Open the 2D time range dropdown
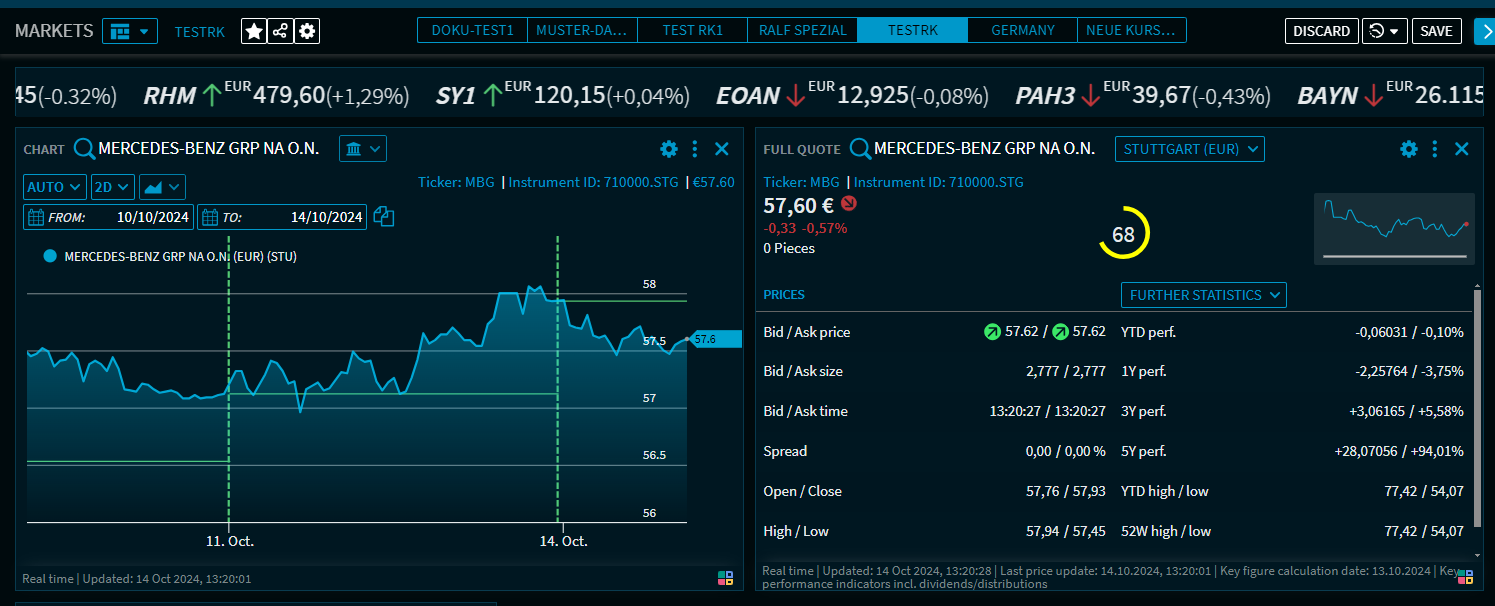The width and height of the screenshot is (1495, 606). [x=112, y=187]
